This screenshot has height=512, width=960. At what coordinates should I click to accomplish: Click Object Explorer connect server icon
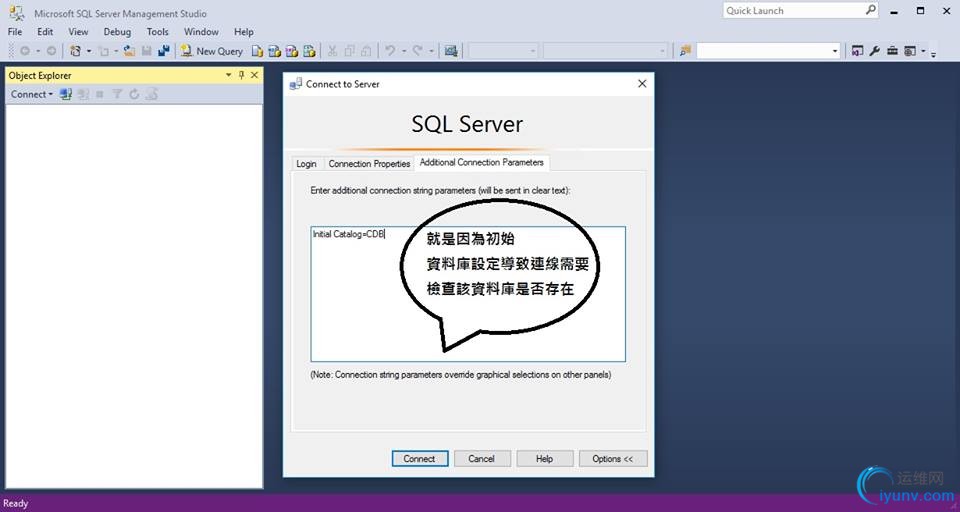click(x=66, y=94)
